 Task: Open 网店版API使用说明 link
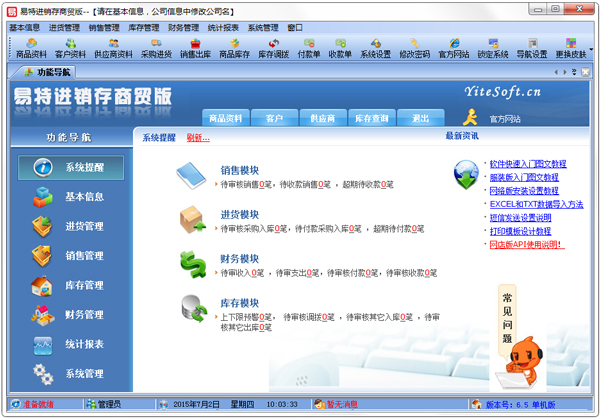click(x=527, y=245)
